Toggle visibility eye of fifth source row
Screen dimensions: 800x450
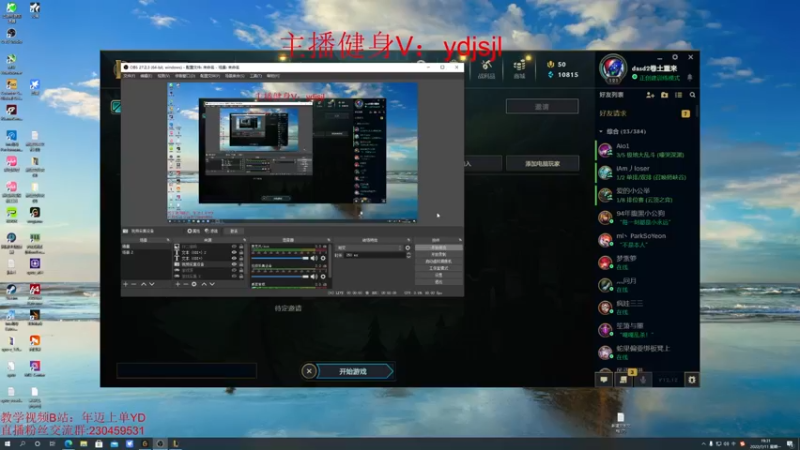(x=234, y=270)
